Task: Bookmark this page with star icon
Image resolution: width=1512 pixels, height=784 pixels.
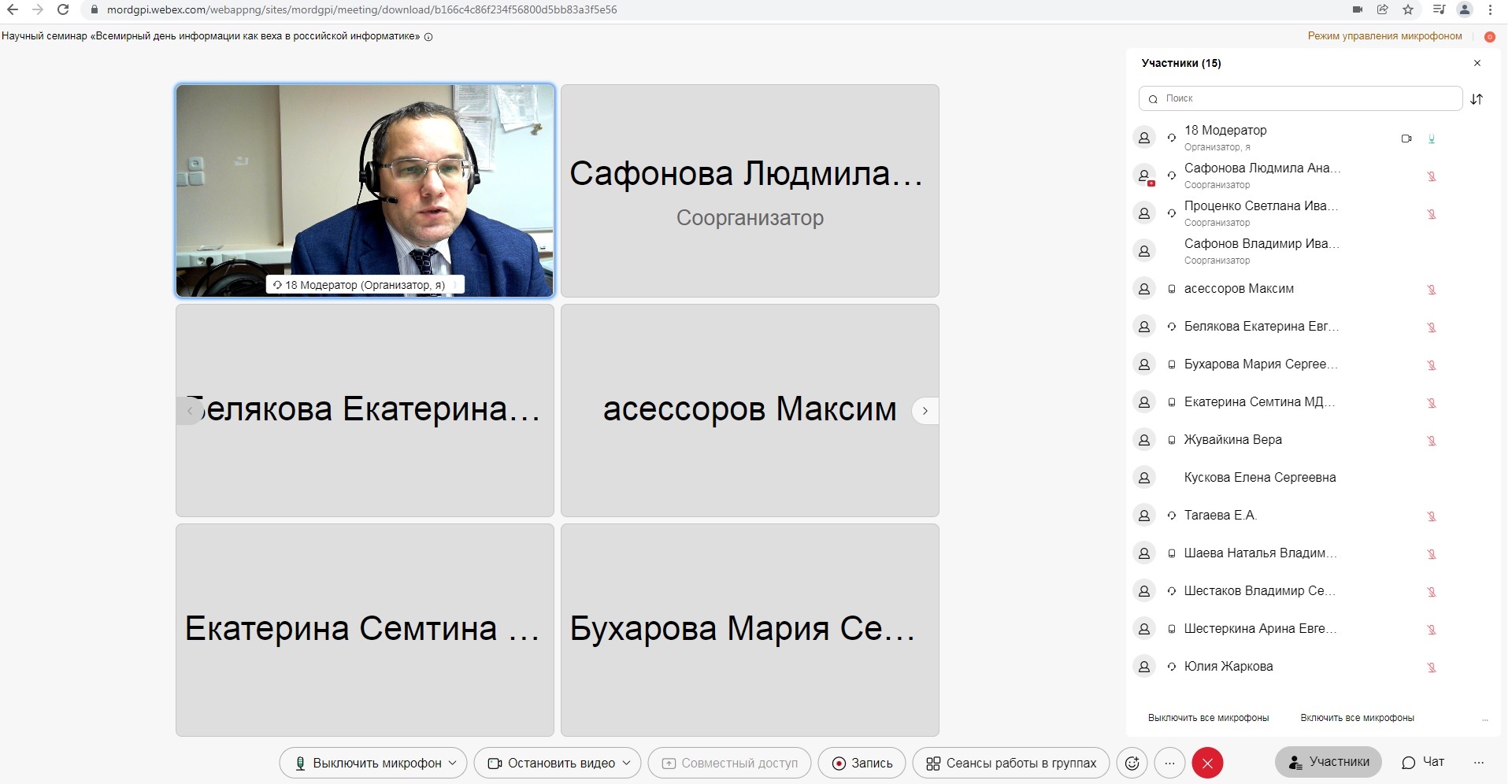Action: point(1408,9)
